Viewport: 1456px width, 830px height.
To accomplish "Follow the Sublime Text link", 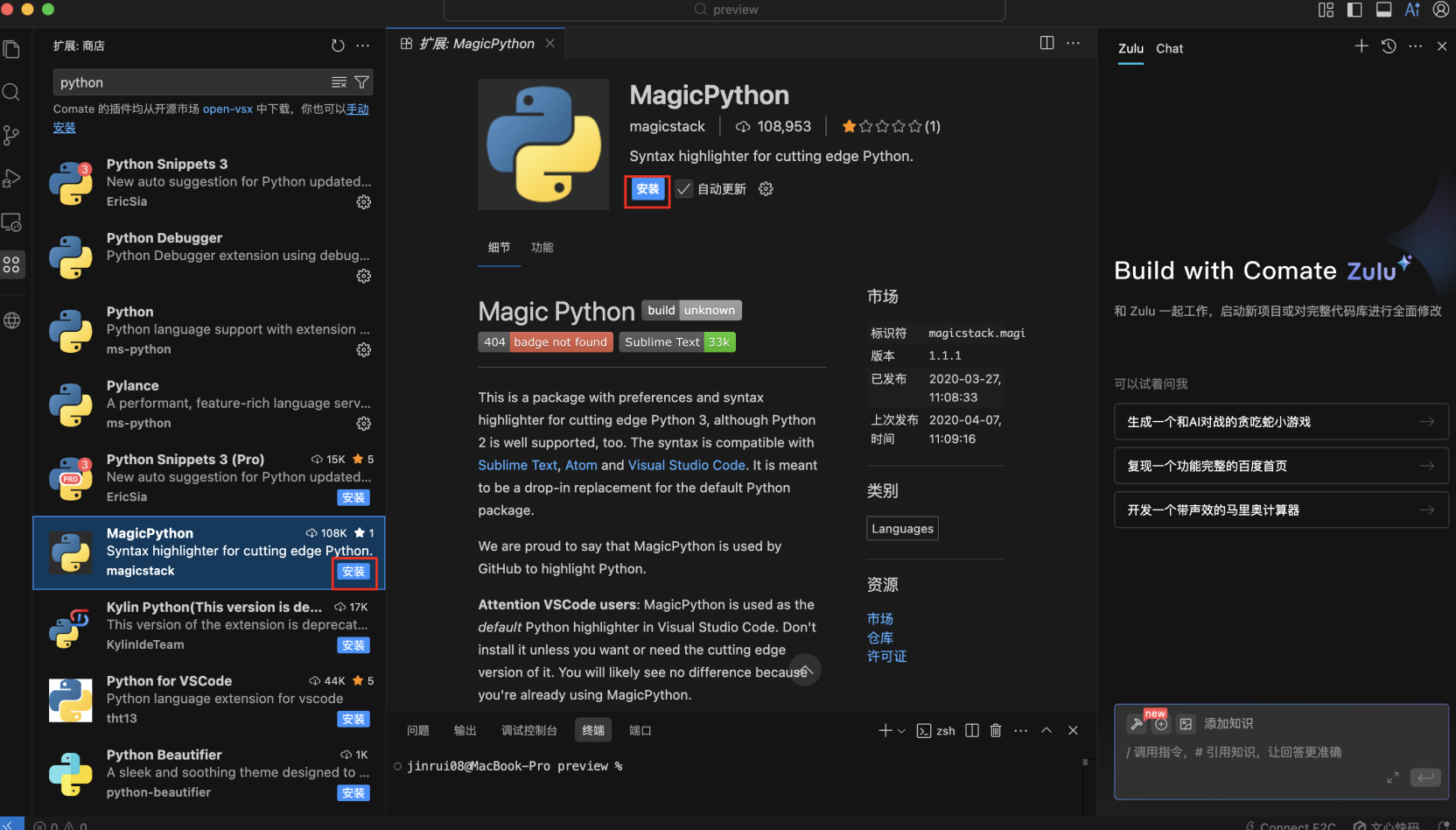I will point(517,466).
